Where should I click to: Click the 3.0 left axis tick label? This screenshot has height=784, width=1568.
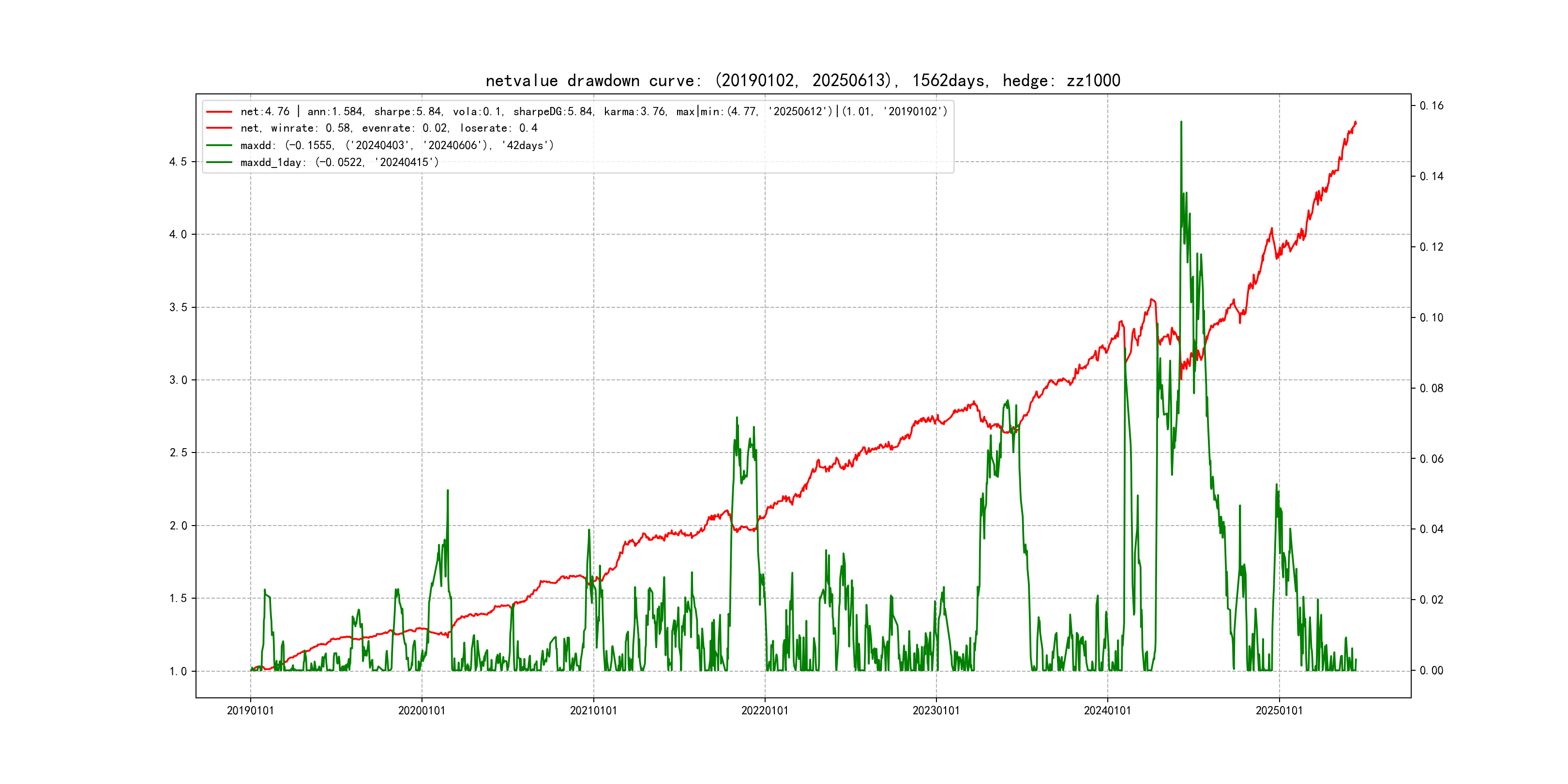178,380
